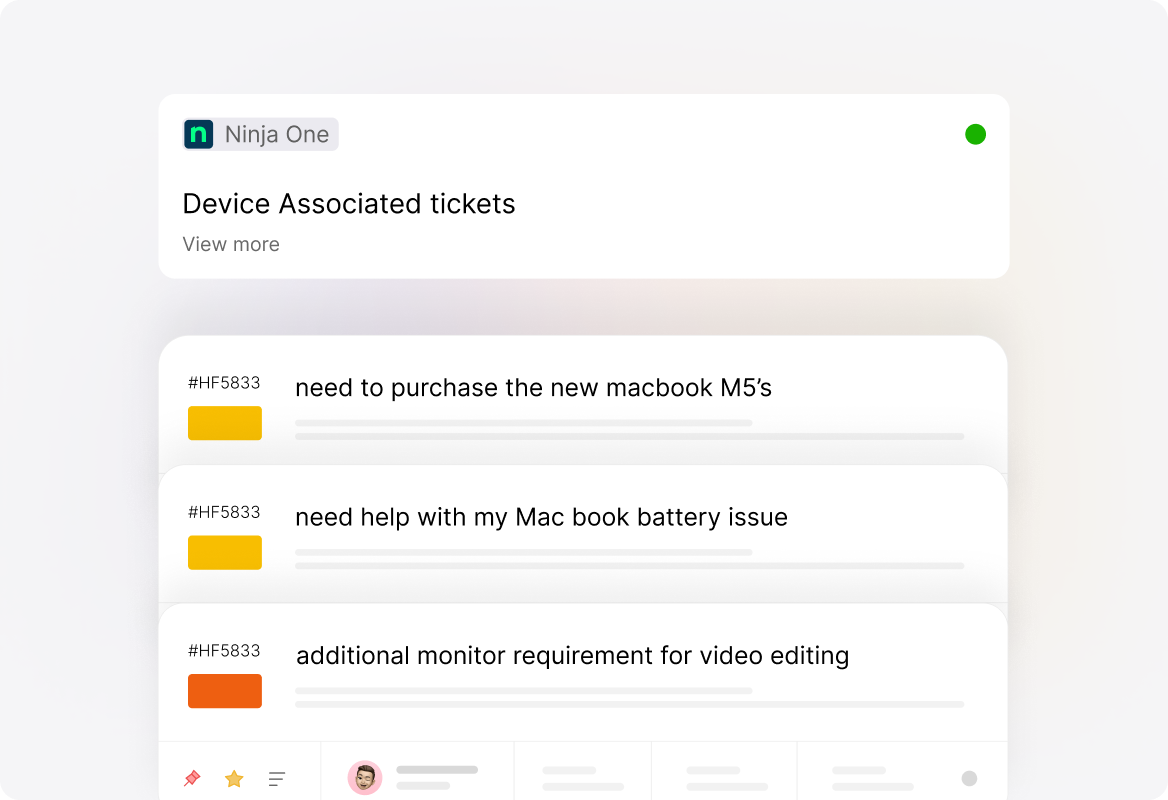Click the NinjaOne app logo icon

click(x=198, y=133)
